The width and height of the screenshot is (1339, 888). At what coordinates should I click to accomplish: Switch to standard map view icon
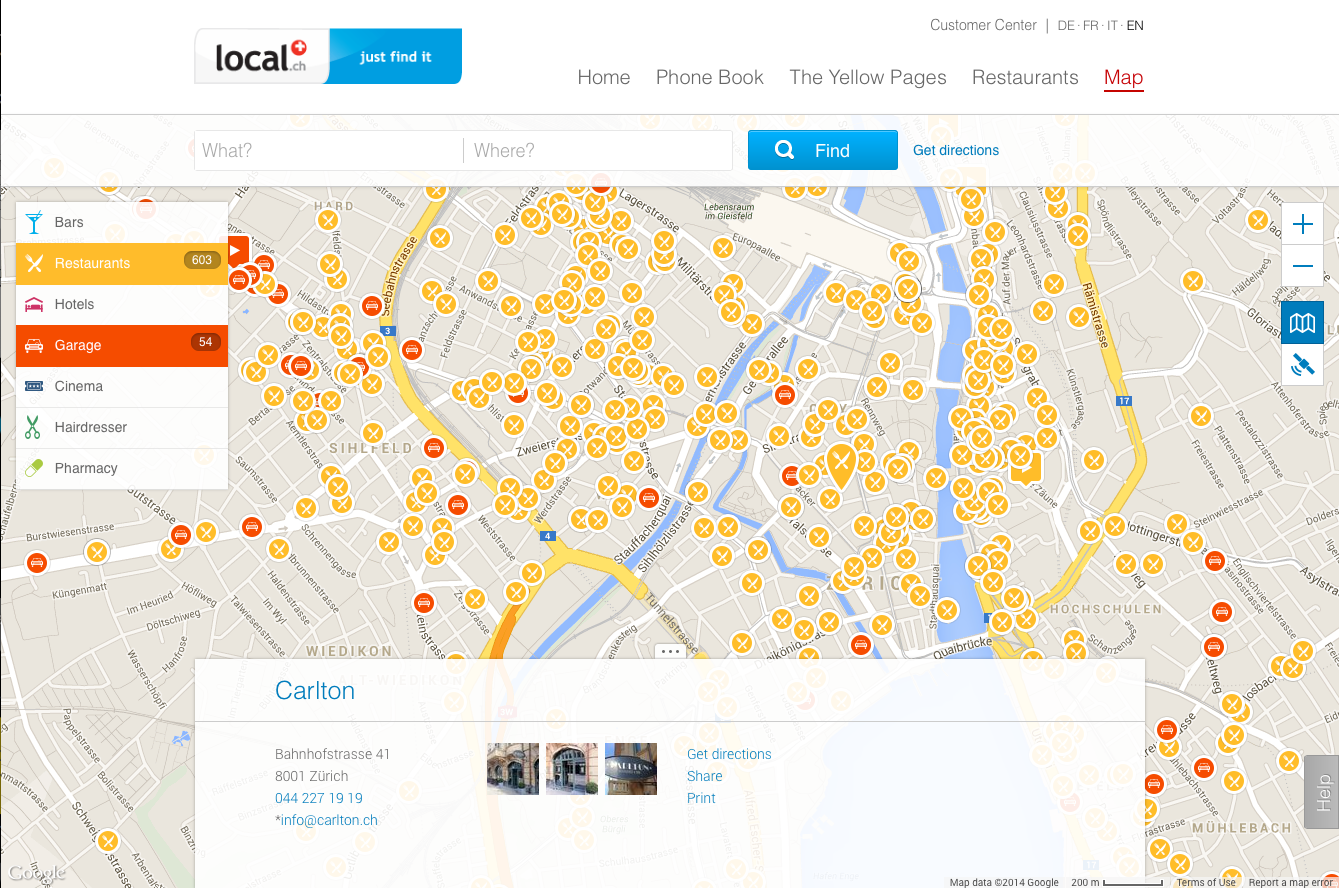(x=1302, y=323)
